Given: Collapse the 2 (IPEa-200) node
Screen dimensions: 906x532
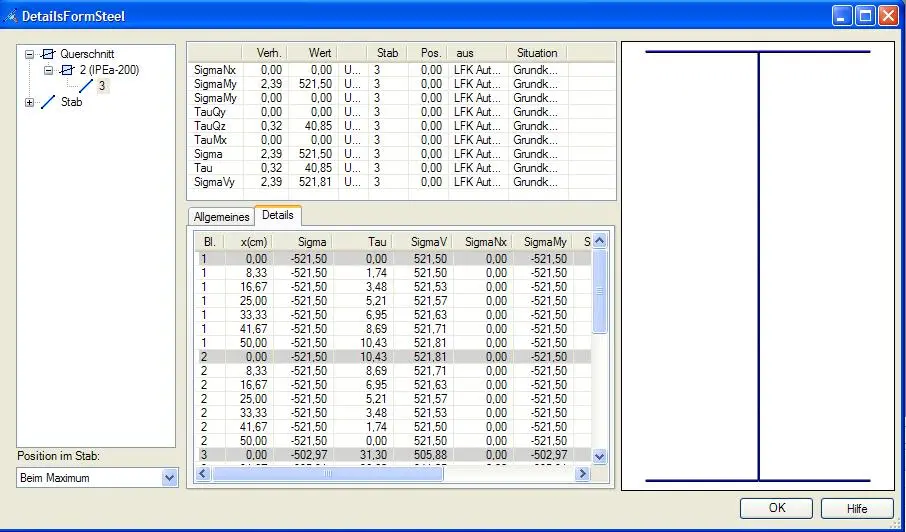Looking at the screenshot, I should (x=49, y=70).
